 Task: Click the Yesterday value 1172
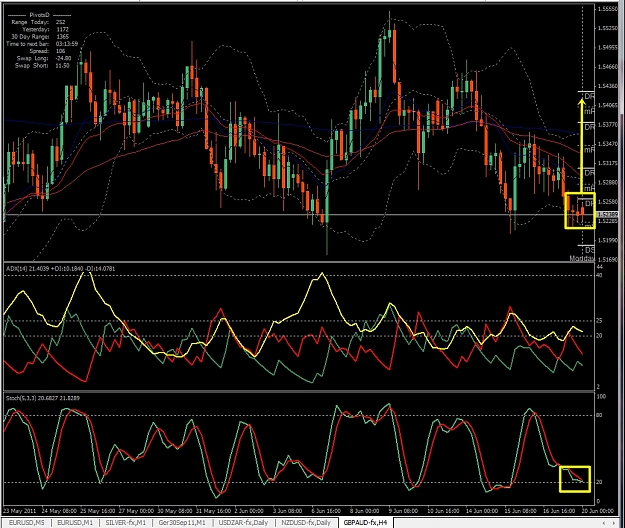pyautogui.click(x=63, y=29)
